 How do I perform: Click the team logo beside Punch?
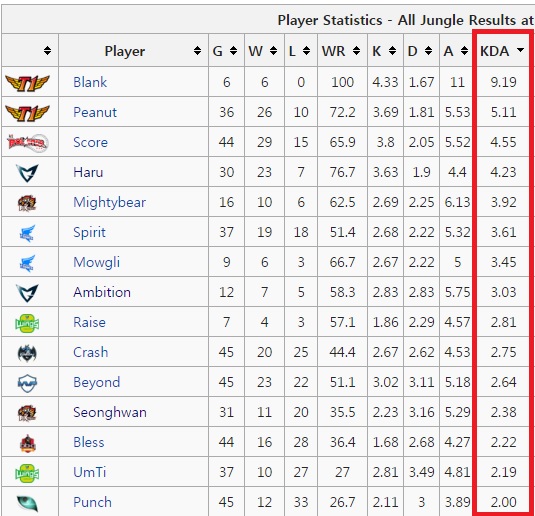27,503
